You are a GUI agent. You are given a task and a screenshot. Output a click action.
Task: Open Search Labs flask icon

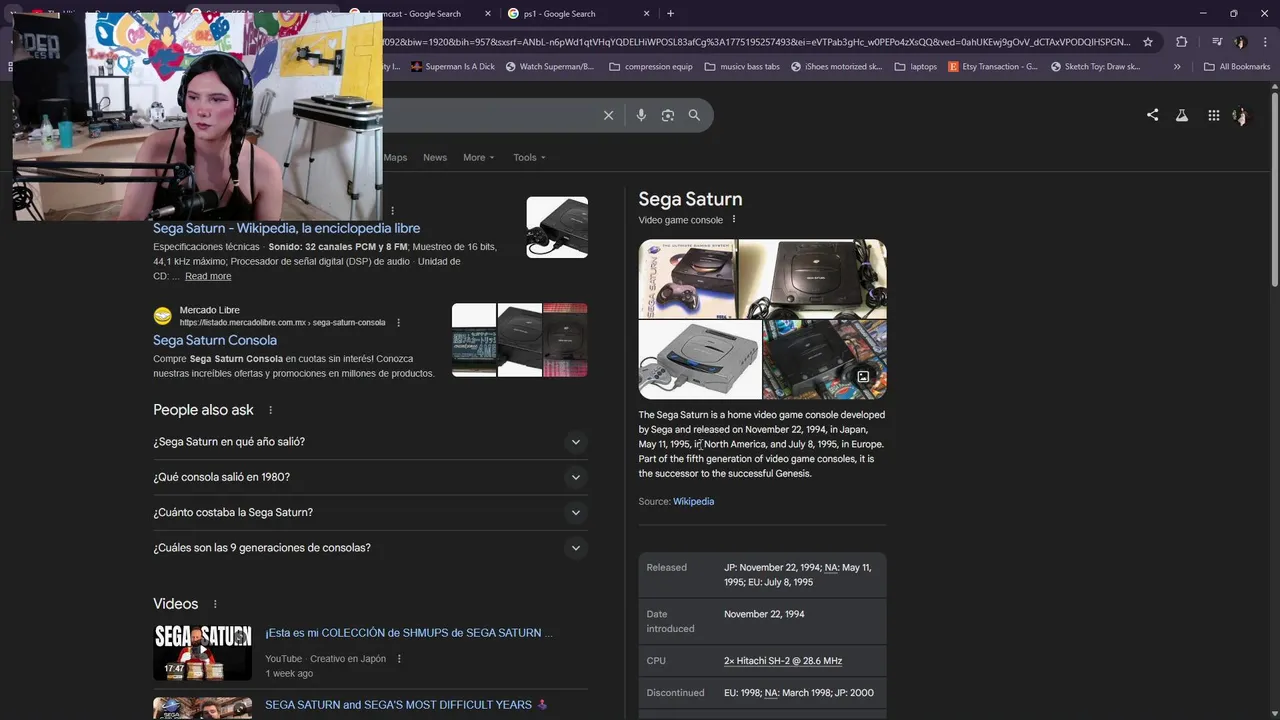coord(1182,115)
